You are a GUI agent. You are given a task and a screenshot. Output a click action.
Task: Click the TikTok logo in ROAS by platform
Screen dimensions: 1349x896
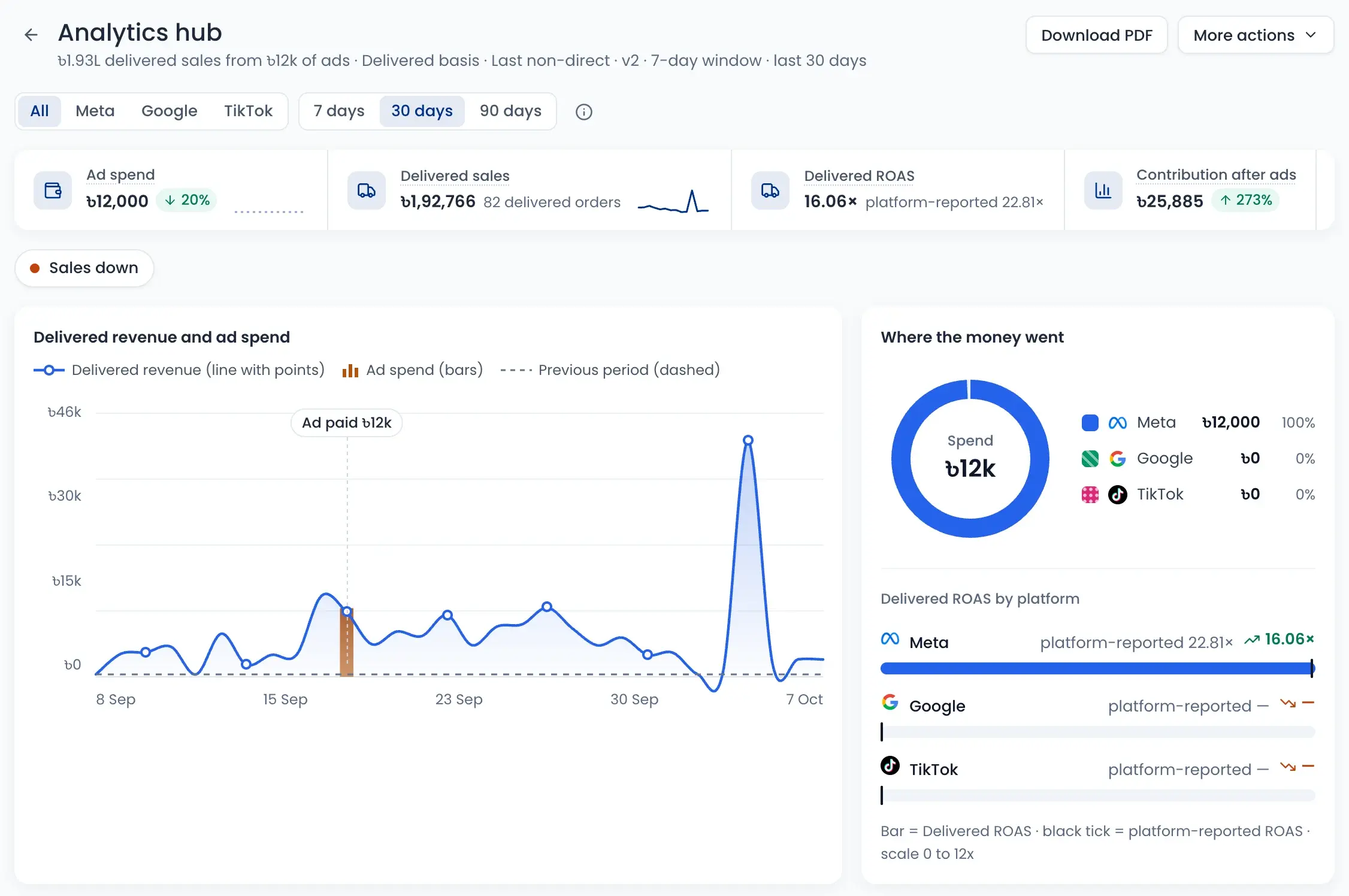tap(890, 765)
